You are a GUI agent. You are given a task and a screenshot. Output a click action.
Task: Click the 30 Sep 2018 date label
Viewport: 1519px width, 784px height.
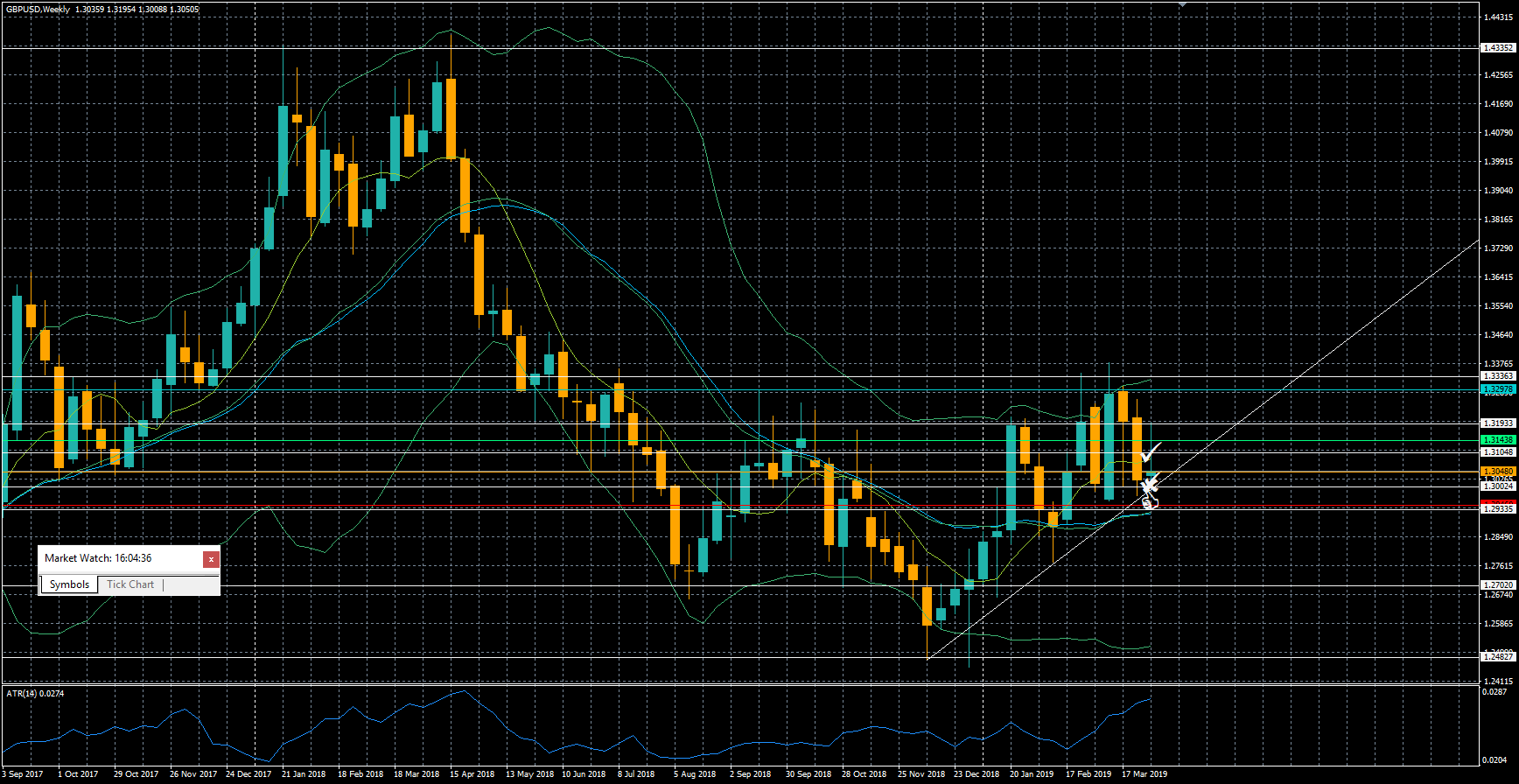tap(808, 773)
